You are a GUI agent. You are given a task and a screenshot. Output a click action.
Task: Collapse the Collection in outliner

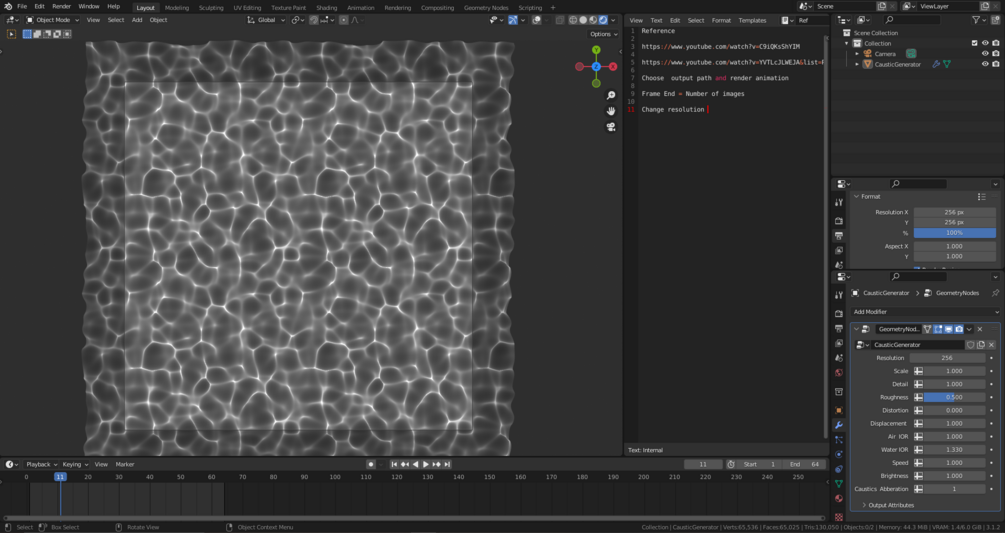[847, 43]
